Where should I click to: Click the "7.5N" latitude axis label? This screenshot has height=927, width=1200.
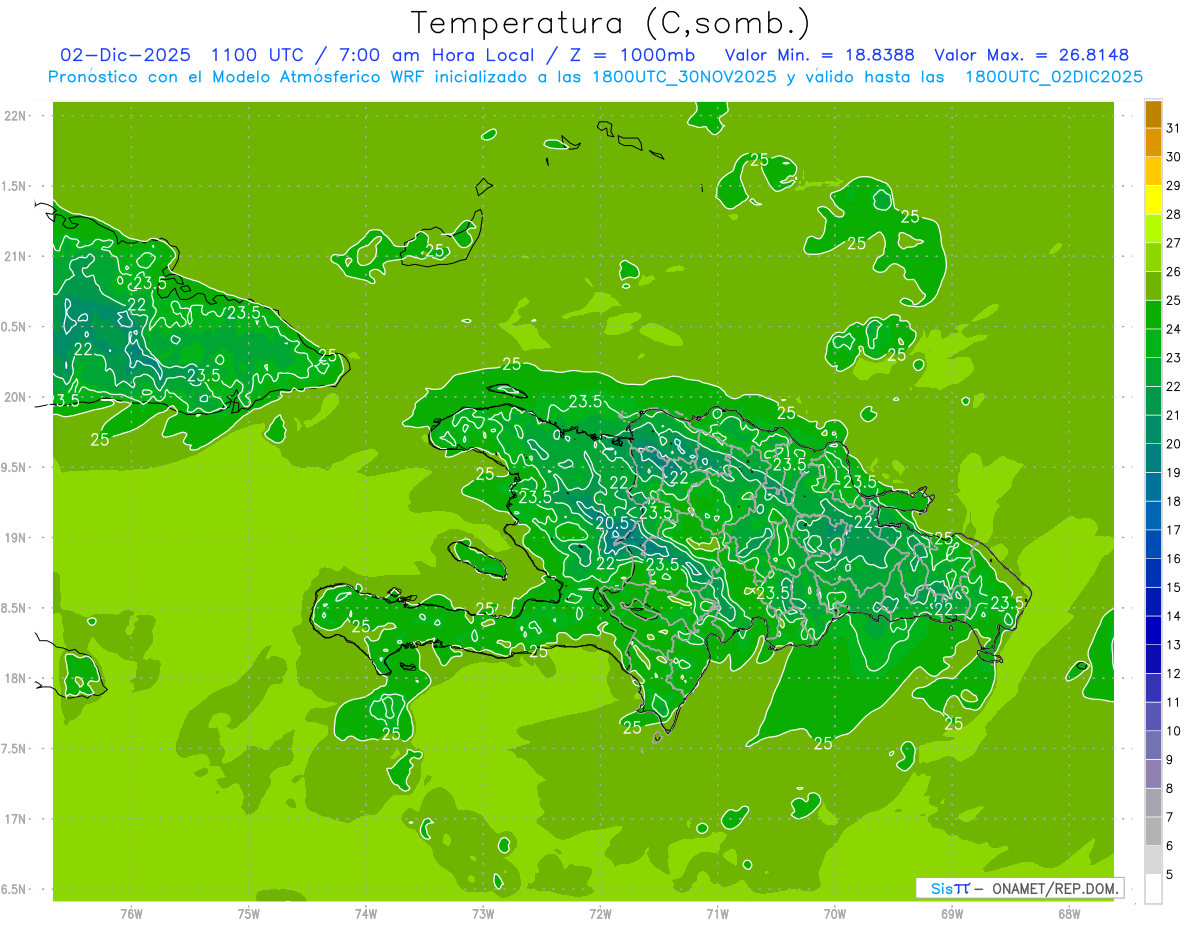[x=14, y=749]
